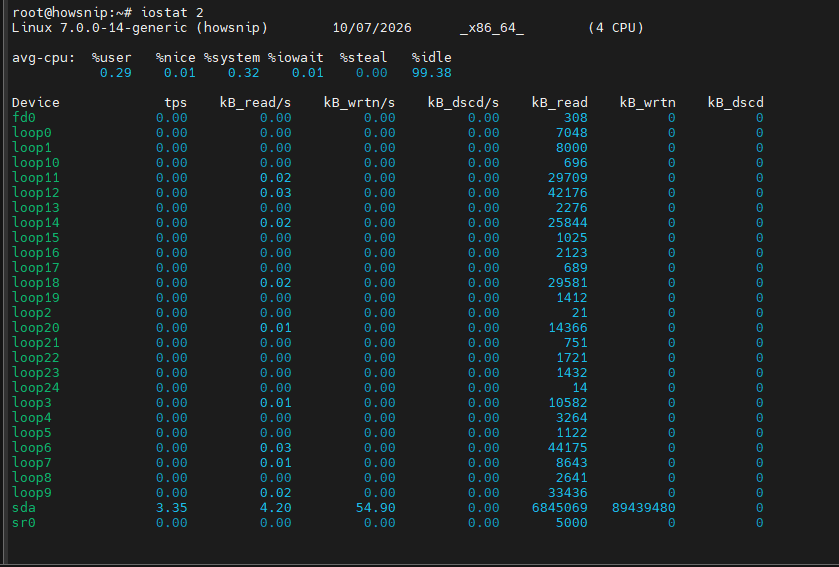Click the sr0 kB_read value 5000
This screenshot has height=567, width=839.
(x=571, y=522)
